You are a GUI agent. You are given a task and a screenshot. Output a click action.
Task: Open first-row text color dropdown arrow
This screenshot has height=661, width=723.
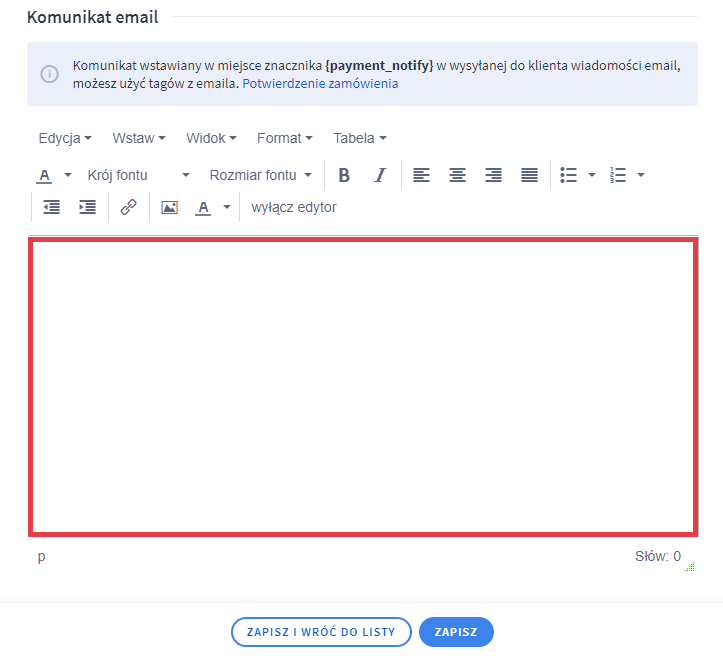(68, 175)
